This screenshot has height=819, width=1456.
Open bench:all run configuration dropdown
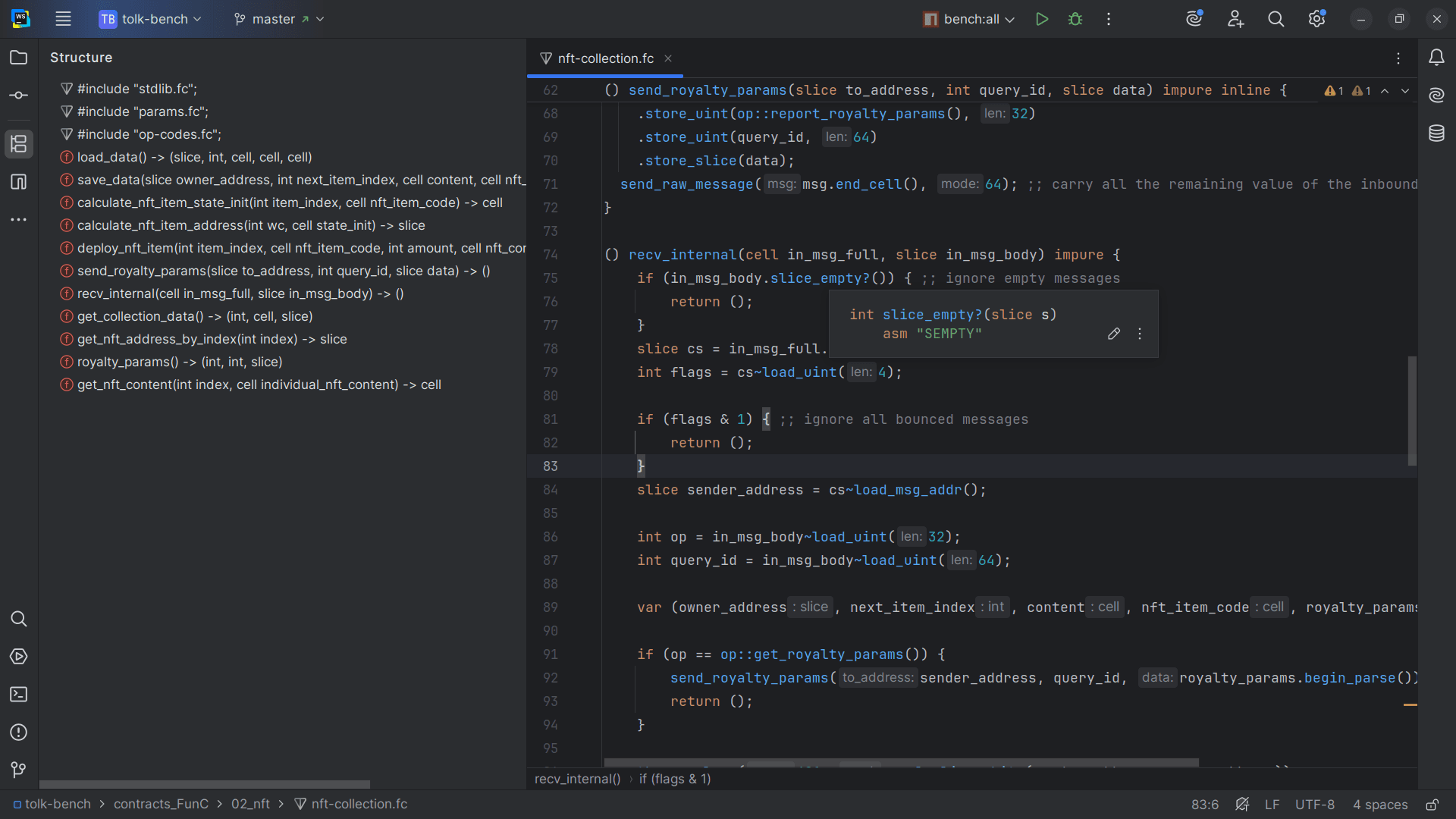click(x=968, y=19)
